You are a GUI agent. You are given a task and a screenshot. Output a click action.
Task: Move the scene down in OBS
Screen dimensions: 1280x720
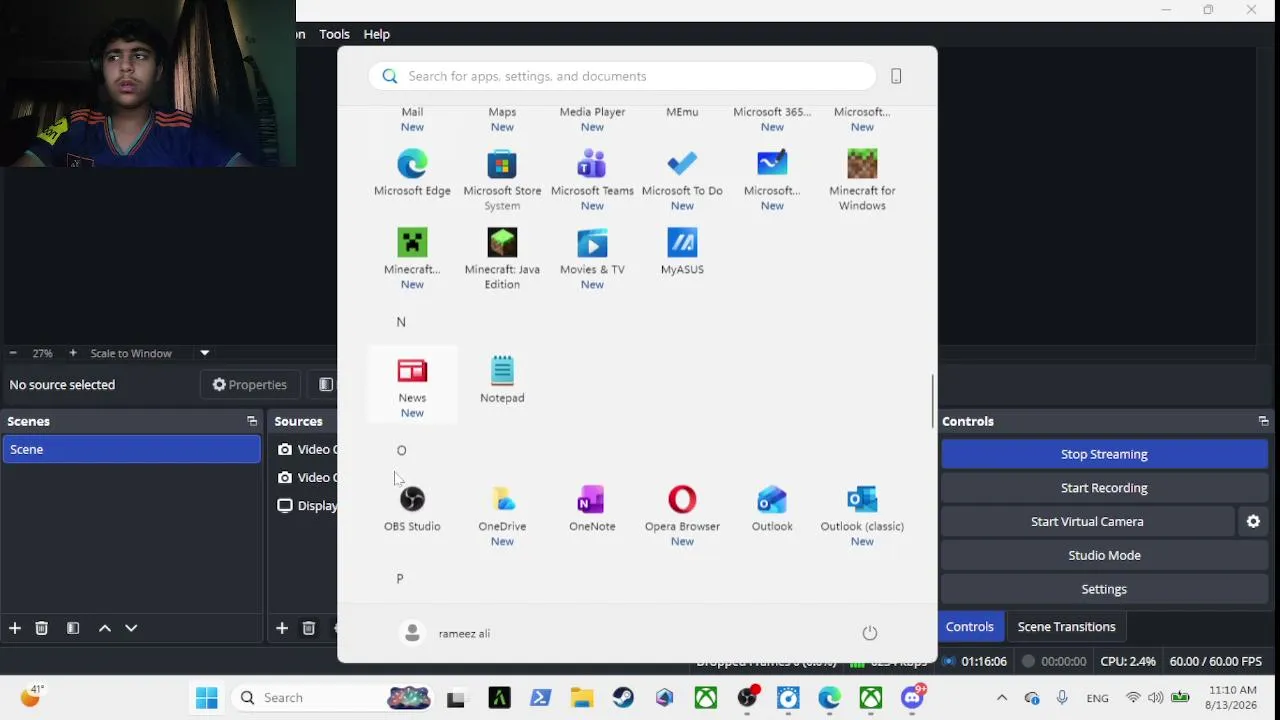[131, 628]
